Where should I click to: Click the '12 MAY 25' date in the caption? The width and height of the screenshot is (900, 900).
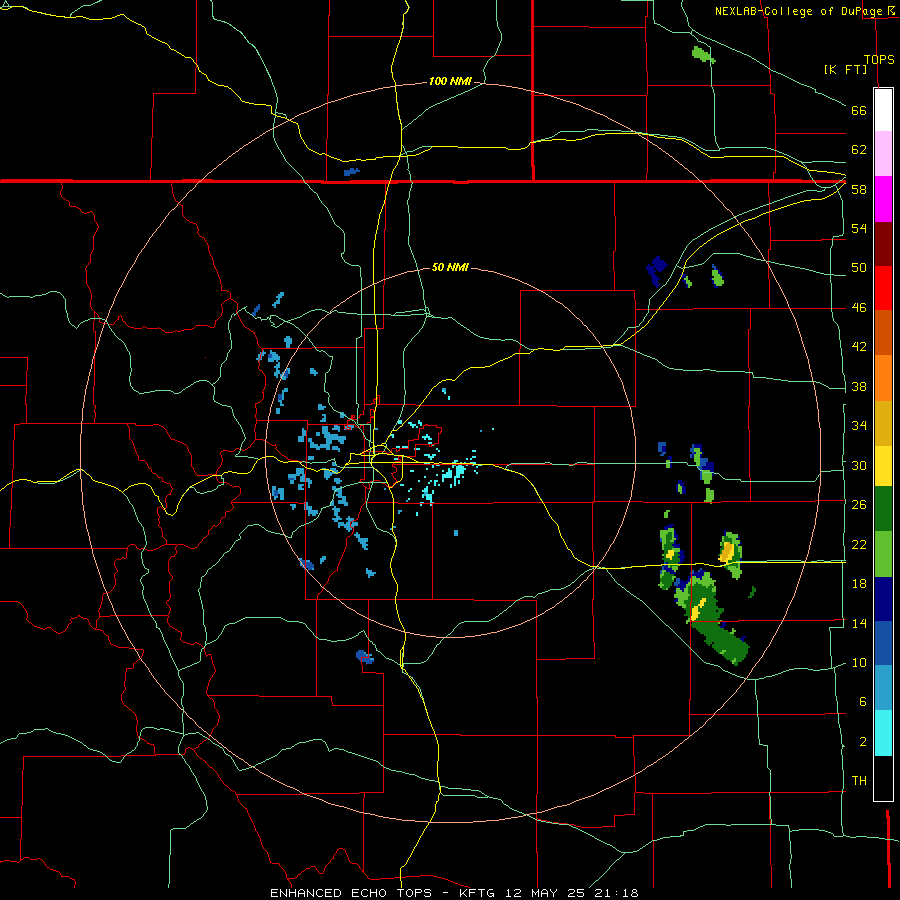(x=545, y=893)
